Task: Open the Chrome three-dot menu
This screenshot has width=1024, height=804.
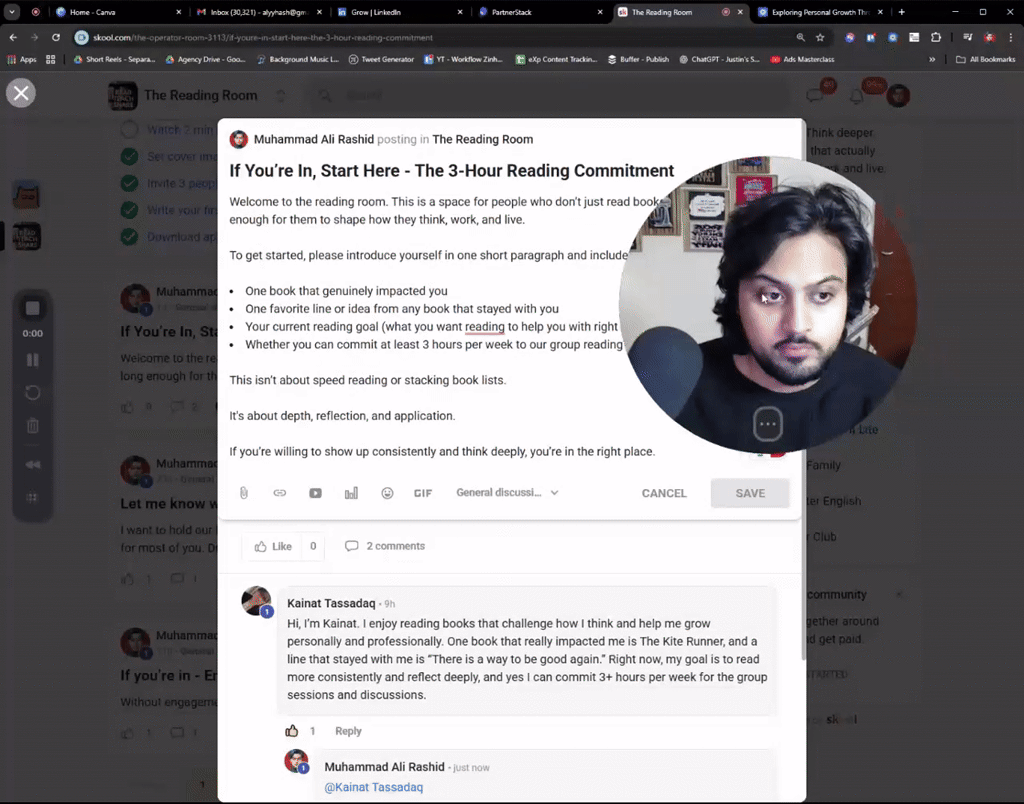Action: [1010, 37]
